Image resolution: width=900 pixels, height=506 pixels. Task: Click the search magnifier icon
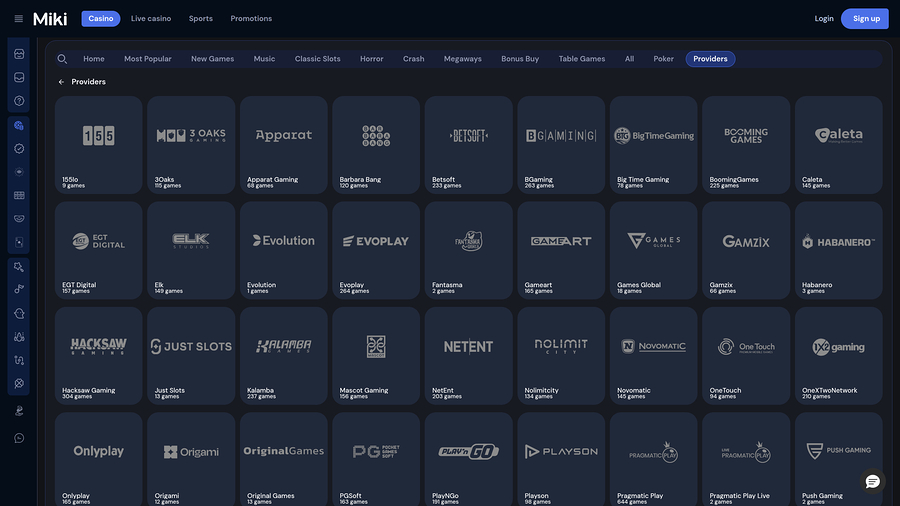pos(62,59)
